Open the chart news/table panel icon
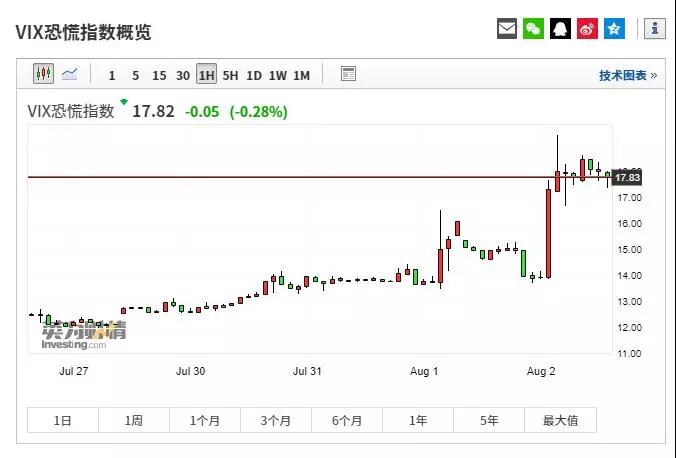The width and height of the screenshot is (676, 458). (x=348, y=74)
